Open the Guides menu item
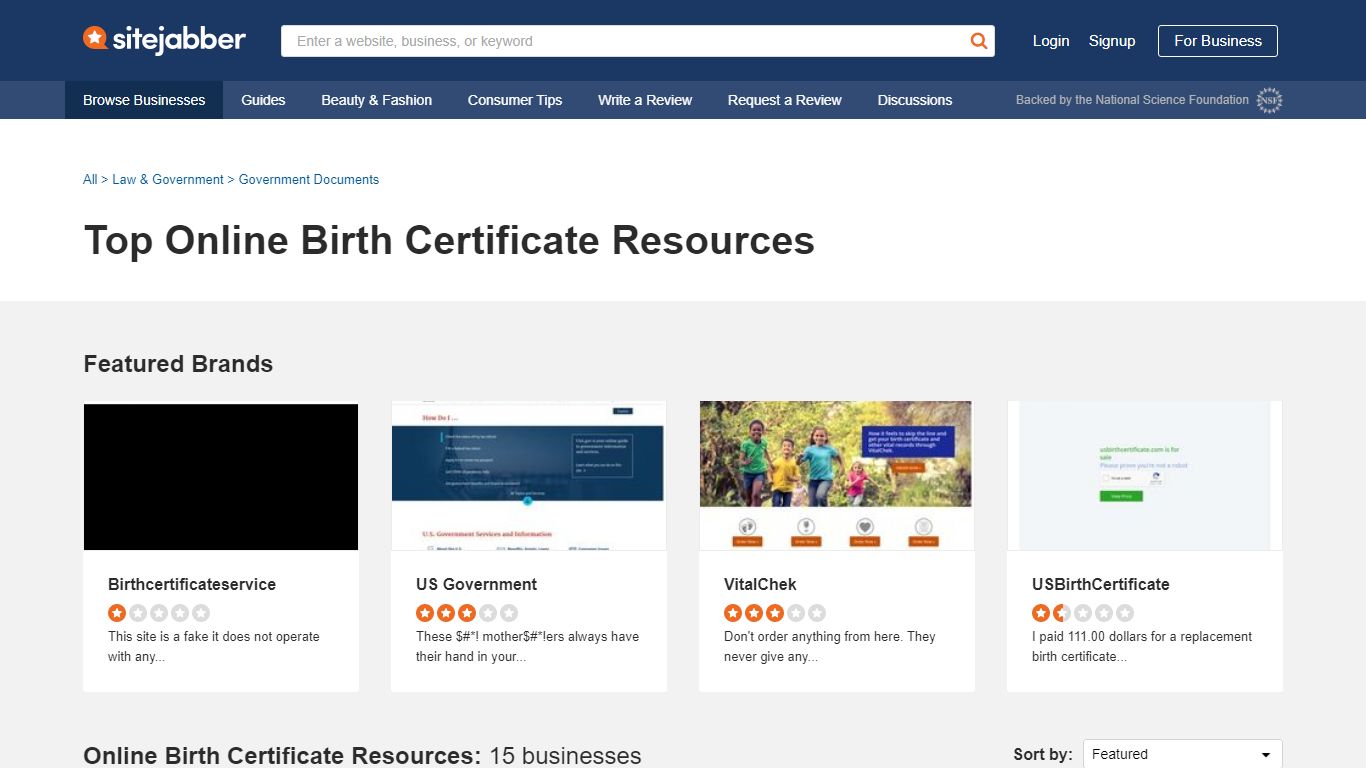The height and width of the screenshot is (768, 1366). click(263, 100)
